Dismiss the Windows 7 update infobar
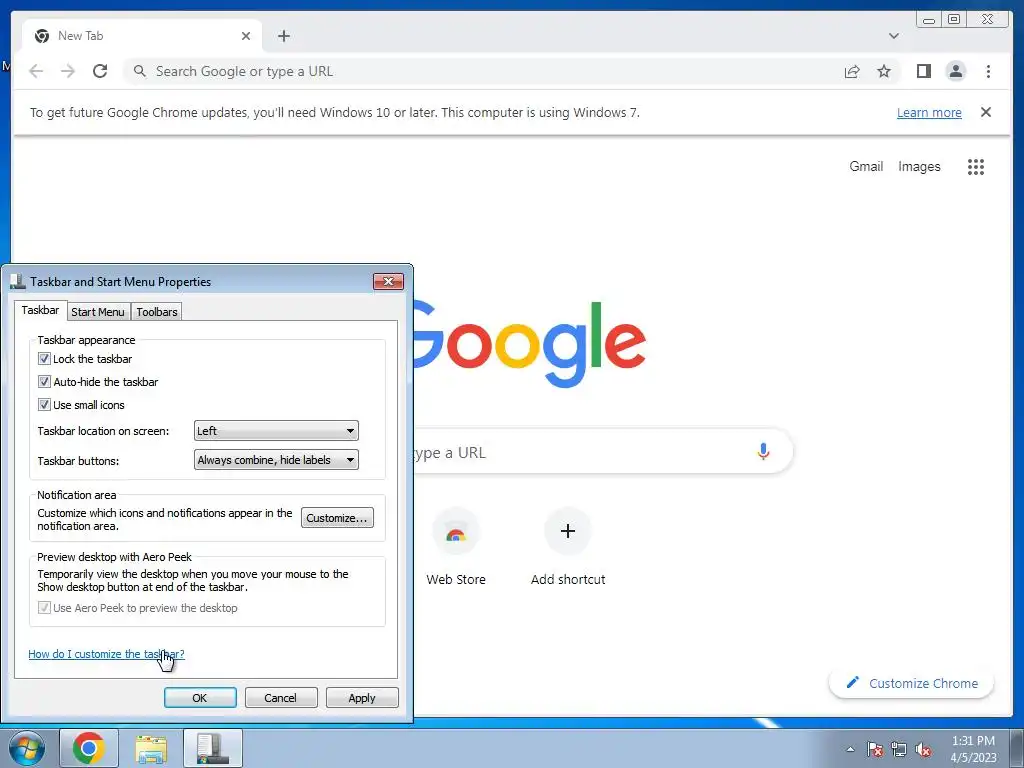 [x=985, y=112]
